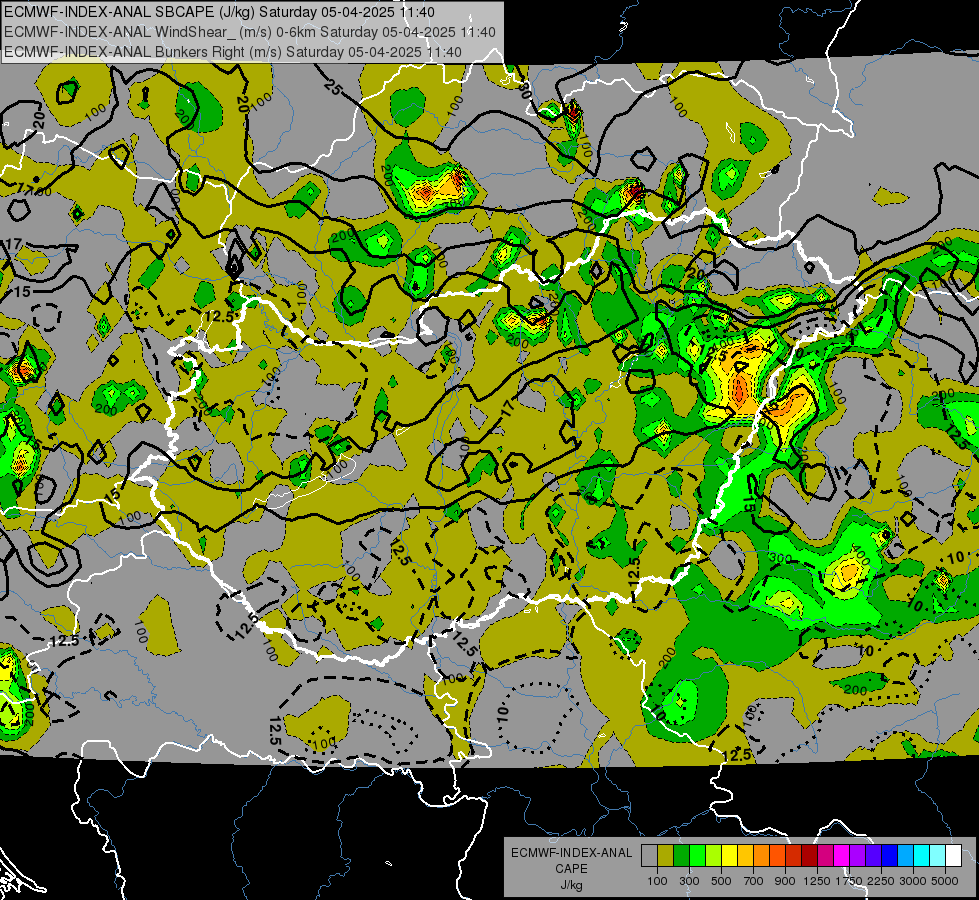
Task: Click the white swatch ending the legend
Action: coord(953,856)
